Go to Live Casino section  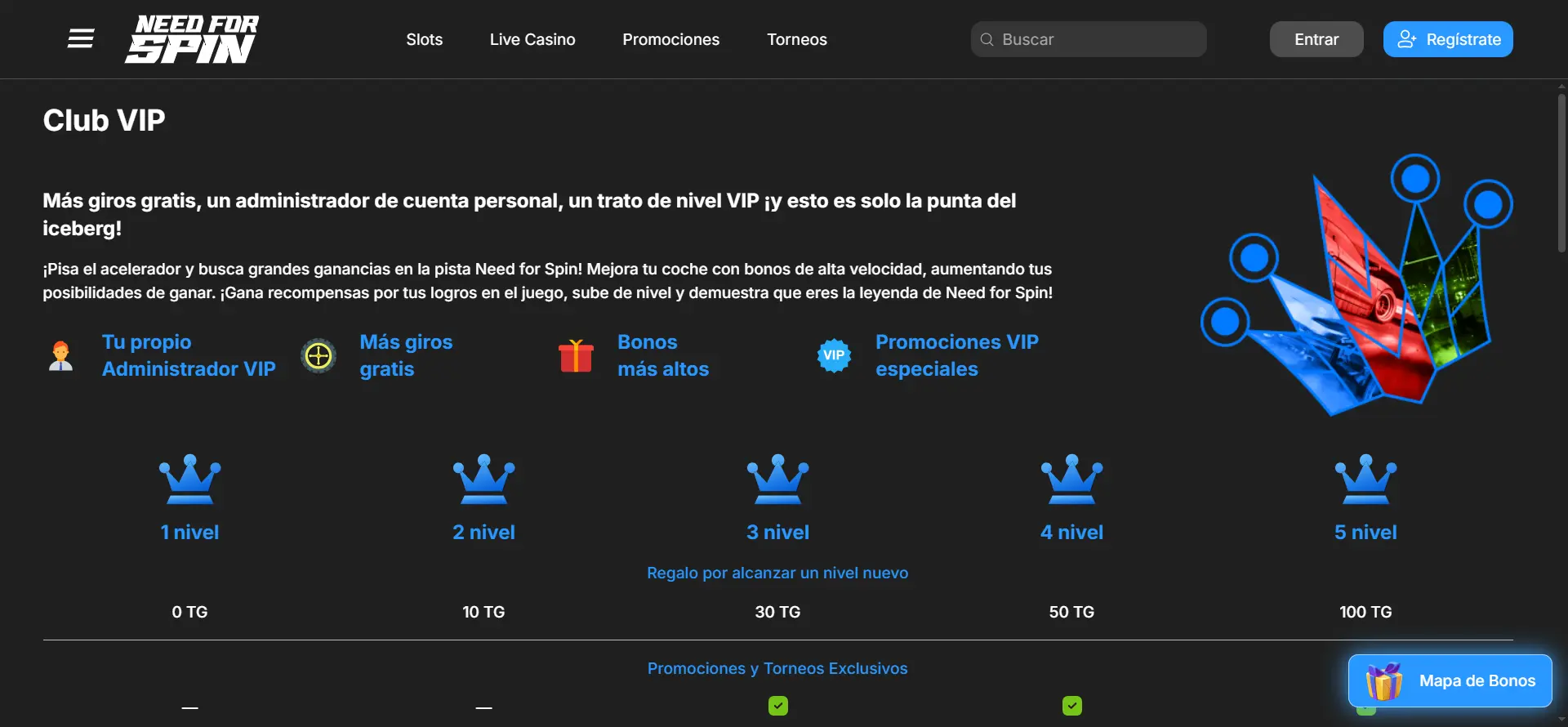(532, 39)
